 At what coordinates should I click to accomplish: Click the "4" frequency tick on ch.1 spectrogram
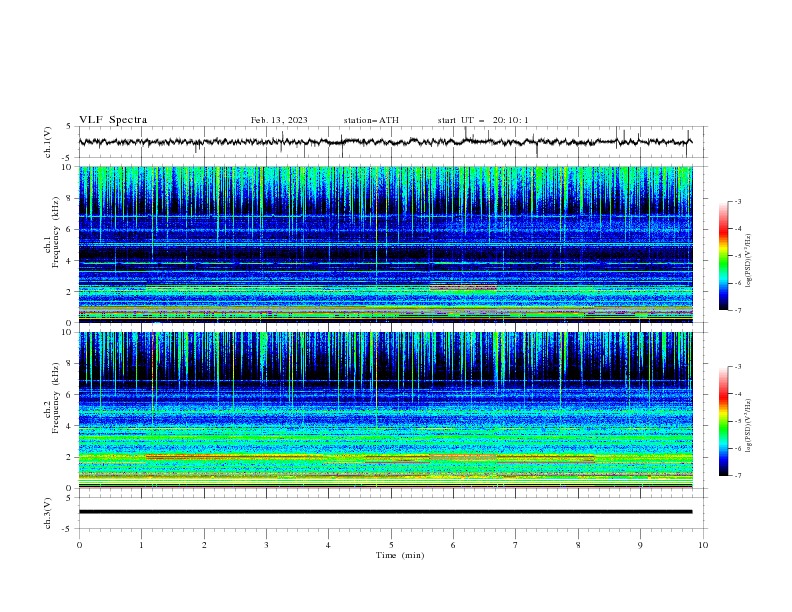point(70,261)
